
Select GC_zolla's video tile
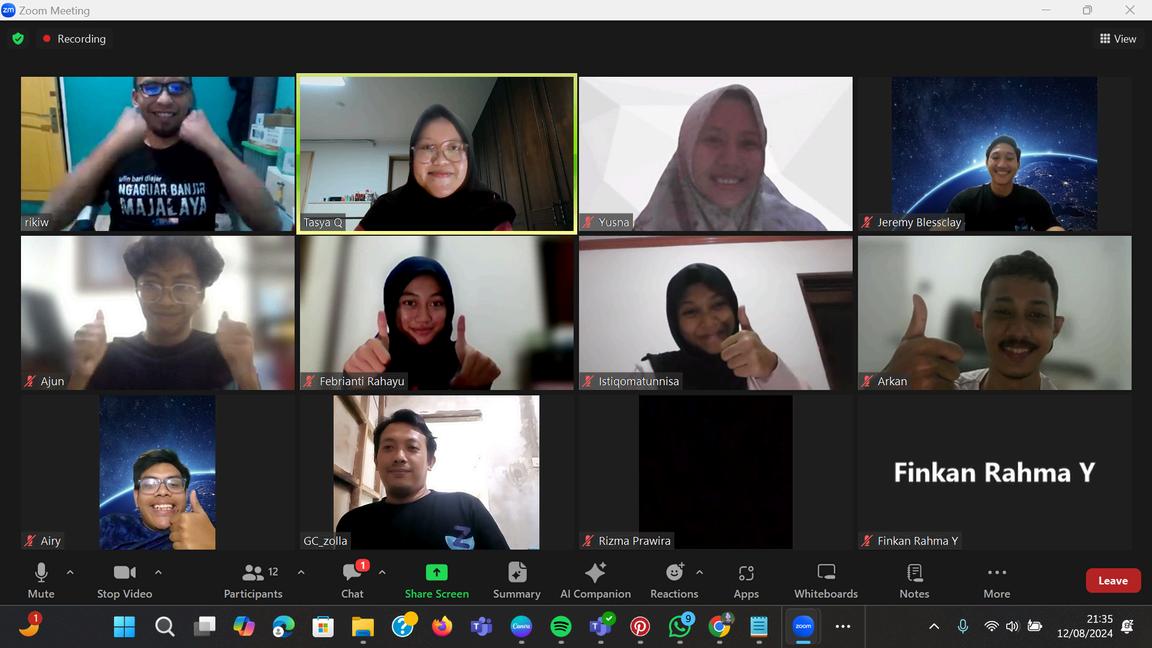436,472
